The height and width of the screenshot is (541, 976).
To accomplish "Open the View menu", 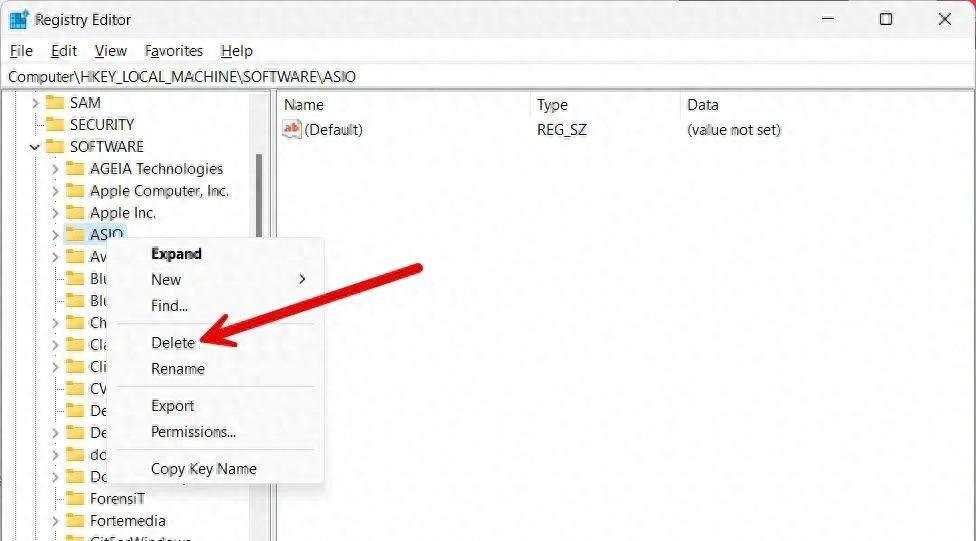I will point(110,51).
